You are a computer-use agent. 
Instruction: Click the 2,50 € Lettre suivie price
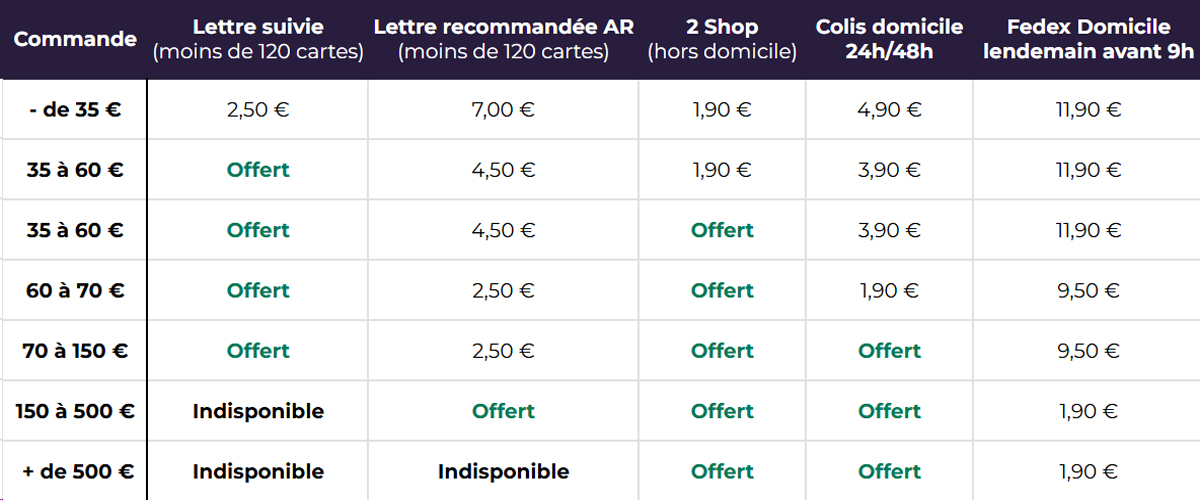pos(258,110)
